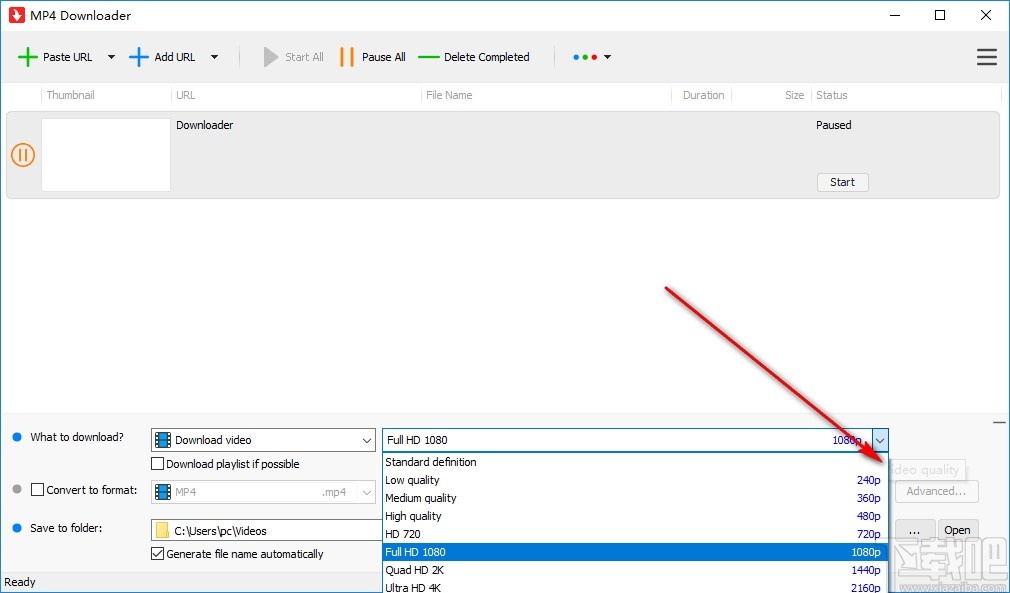Click the MP4 Downloader app logo icon
This screenshot has height=593, width=1010.
tap(16, 15)
